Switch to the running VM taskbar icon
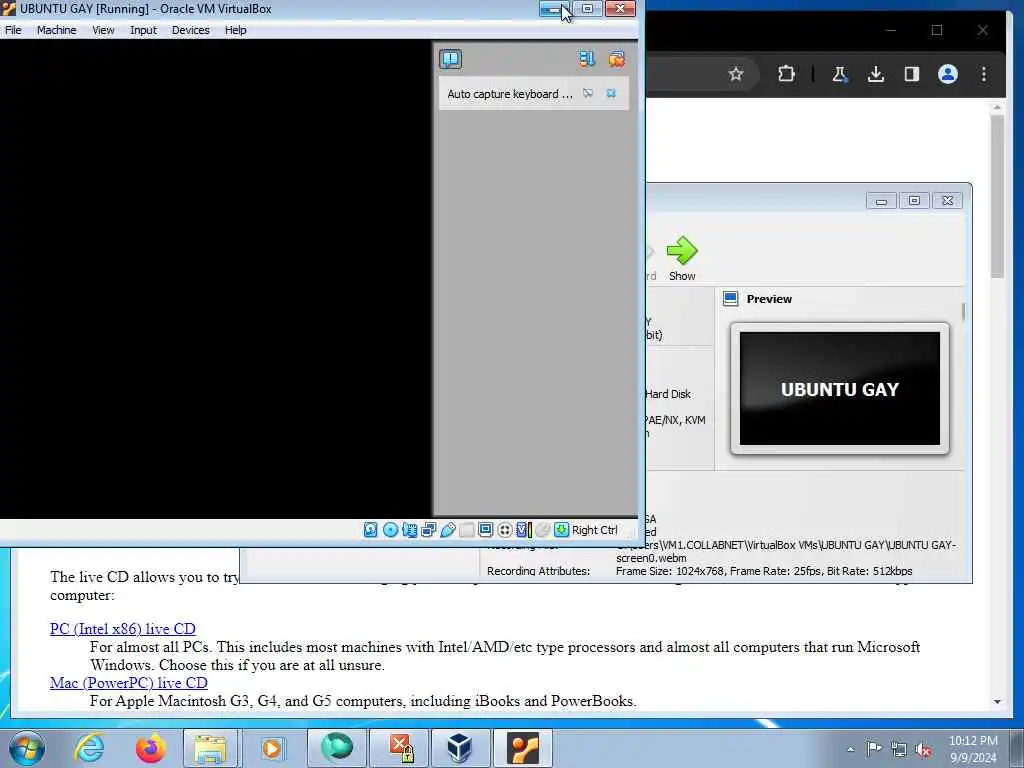1024x768 pixels. point(523,748)
